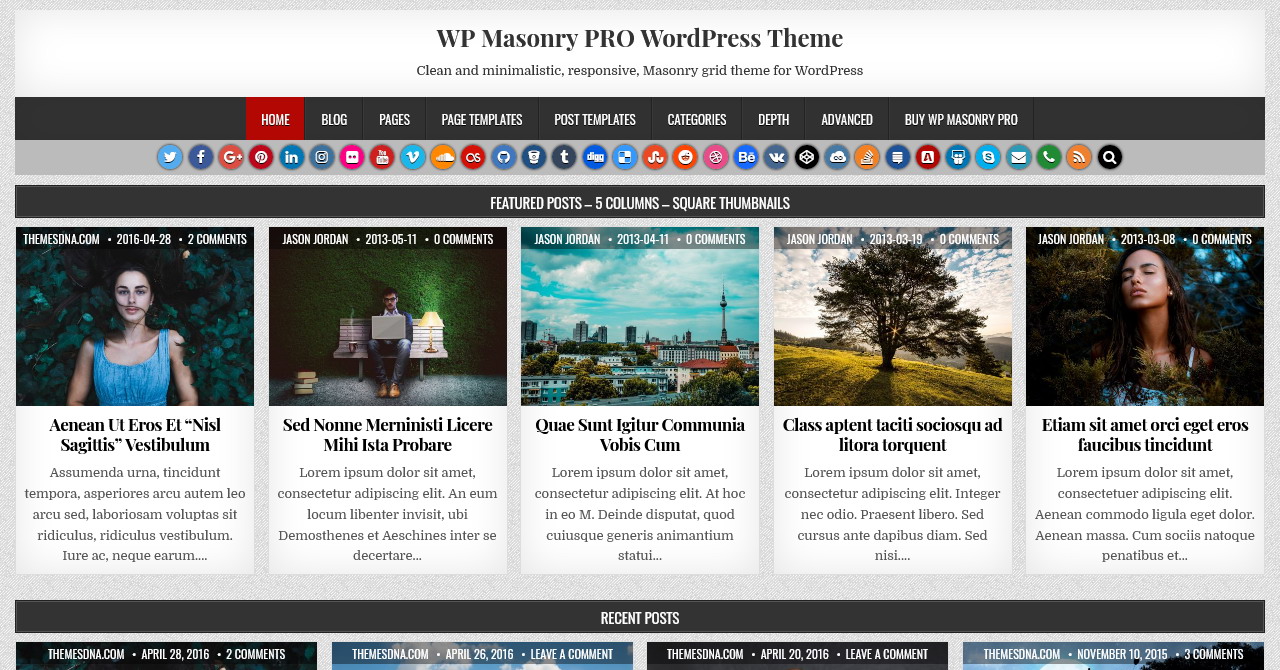The width and height of the screenshot is (1280, 670).
Task: Open the red letter A social icon
Action: pos(928,157)
